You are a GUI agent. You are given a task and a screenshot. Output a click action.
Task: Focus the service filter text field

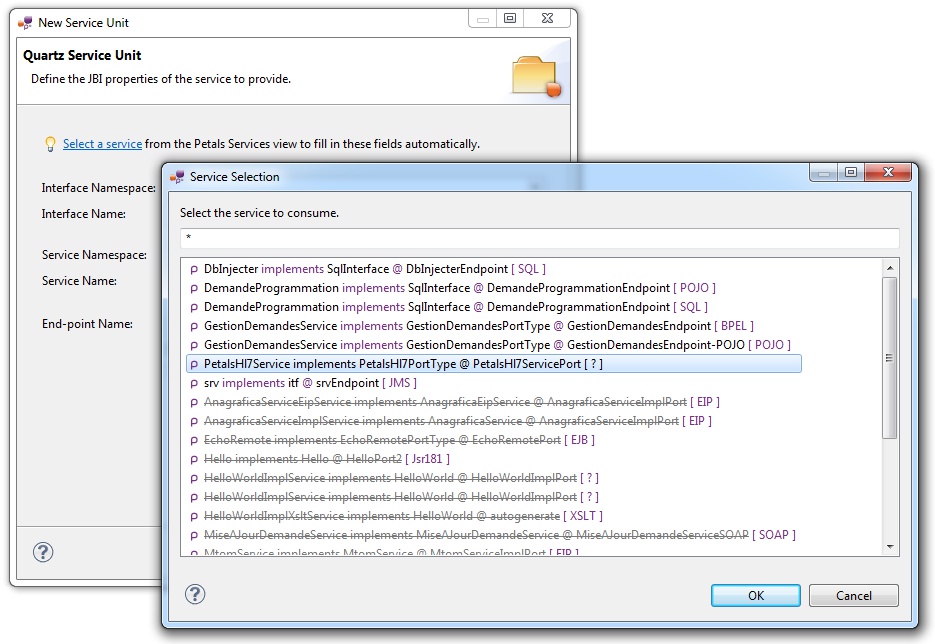539,238
